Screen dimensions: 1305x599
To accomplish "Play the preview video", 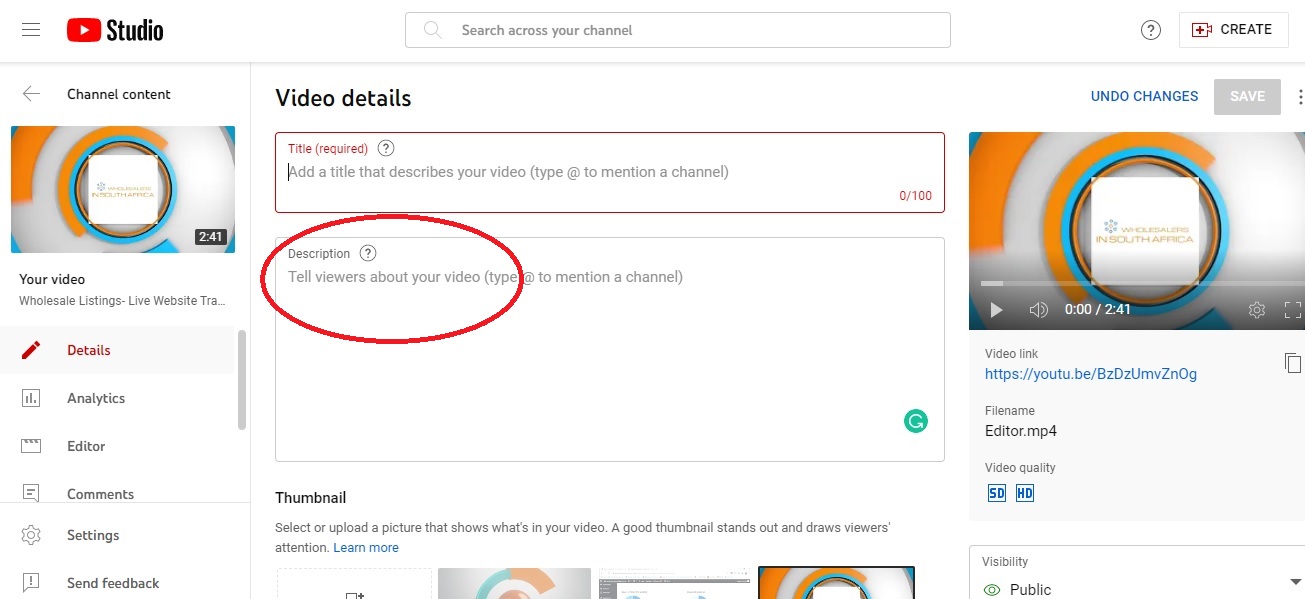I will click(x=996, y=310).
